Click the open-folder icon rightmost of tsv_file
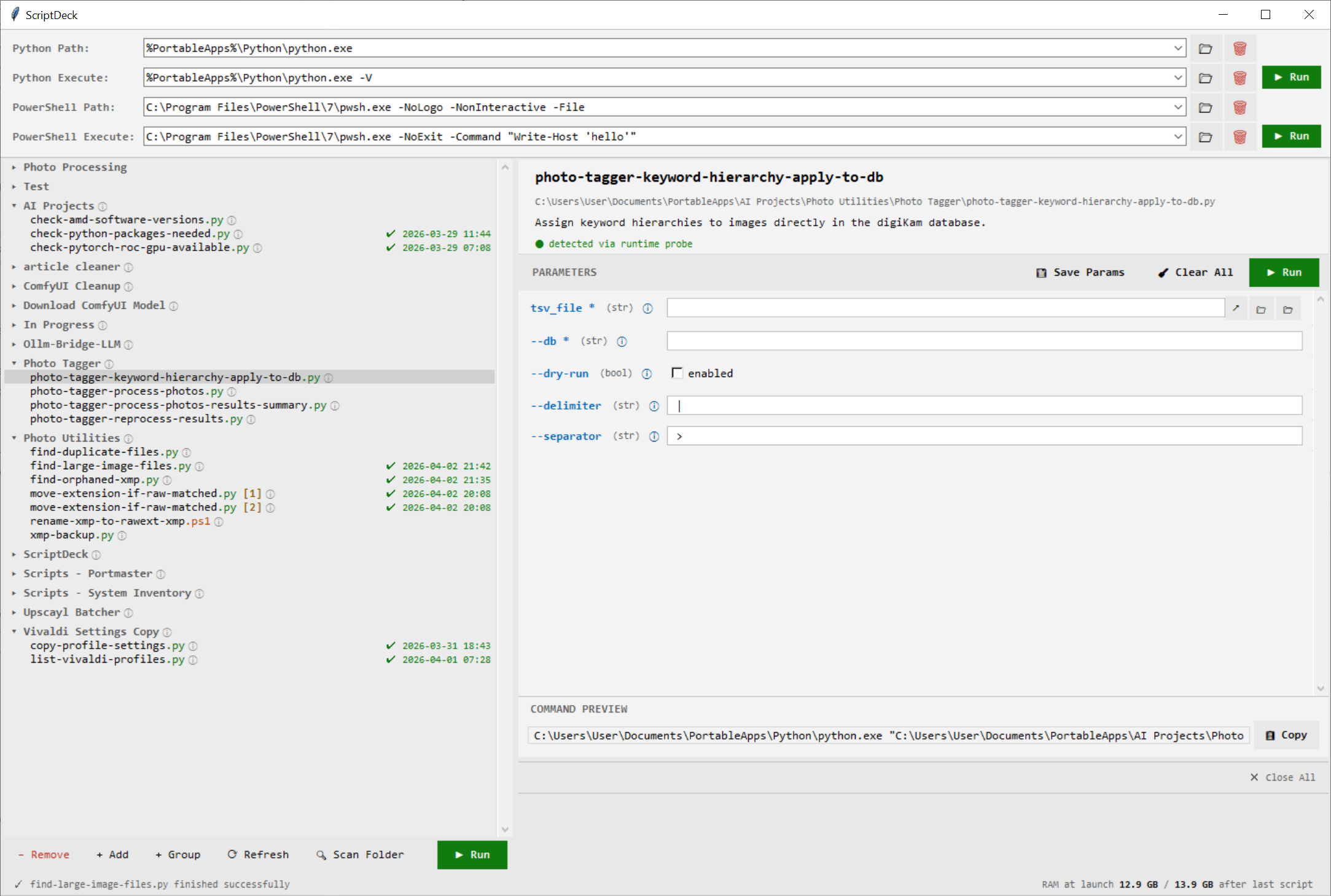Image resolution: width=1331 pixels, height=896 pixels. (1288, 310)
